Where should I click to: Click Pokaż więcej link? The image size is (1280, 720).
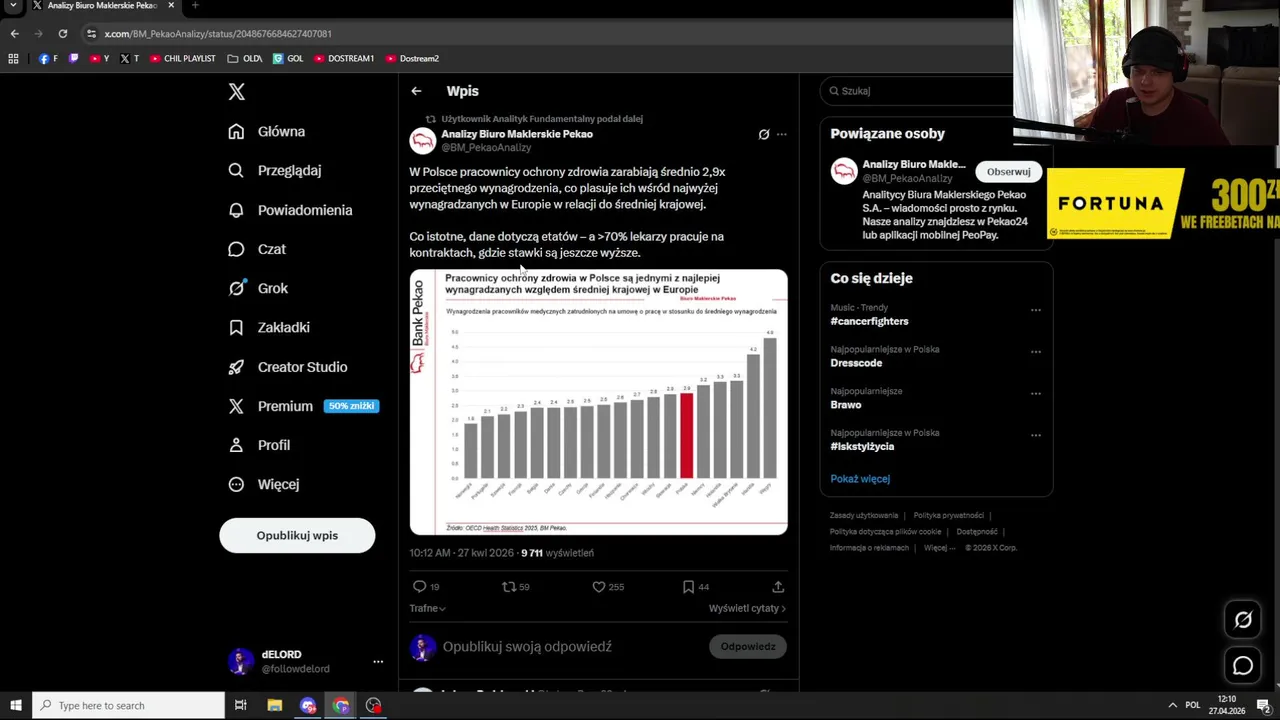point(860,479)
